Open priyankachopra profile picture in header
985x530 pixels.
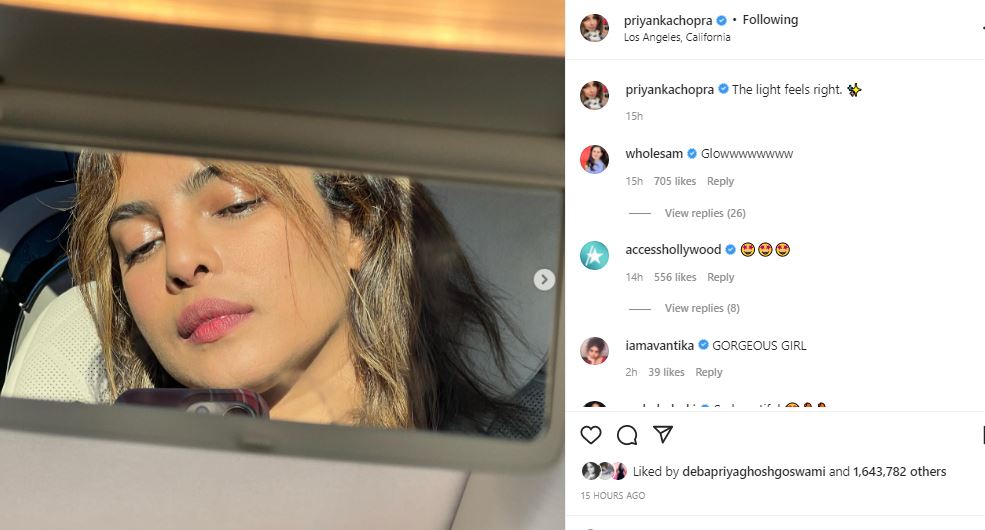pos(594,28)
